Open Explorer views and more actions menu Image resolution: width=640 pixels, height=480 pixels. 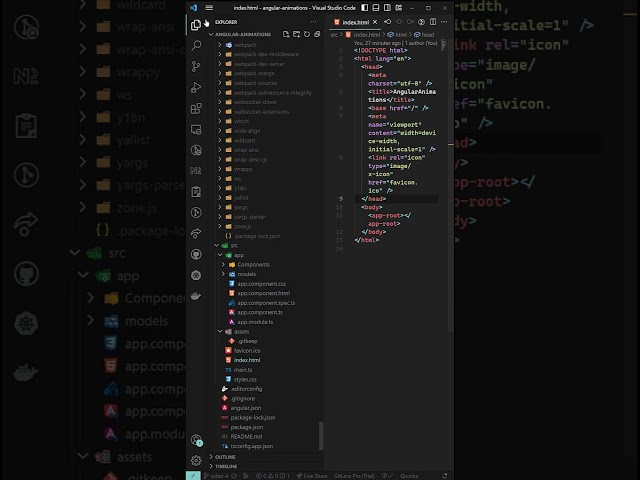pyautogui.click(x=313, y=22)
